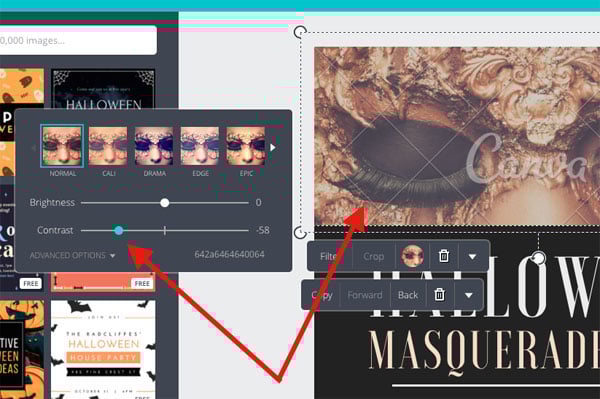Delete element with lower toolbar trash icon
Image resolution: width=600 pixels, height=399 pixels.
(439, 295)
